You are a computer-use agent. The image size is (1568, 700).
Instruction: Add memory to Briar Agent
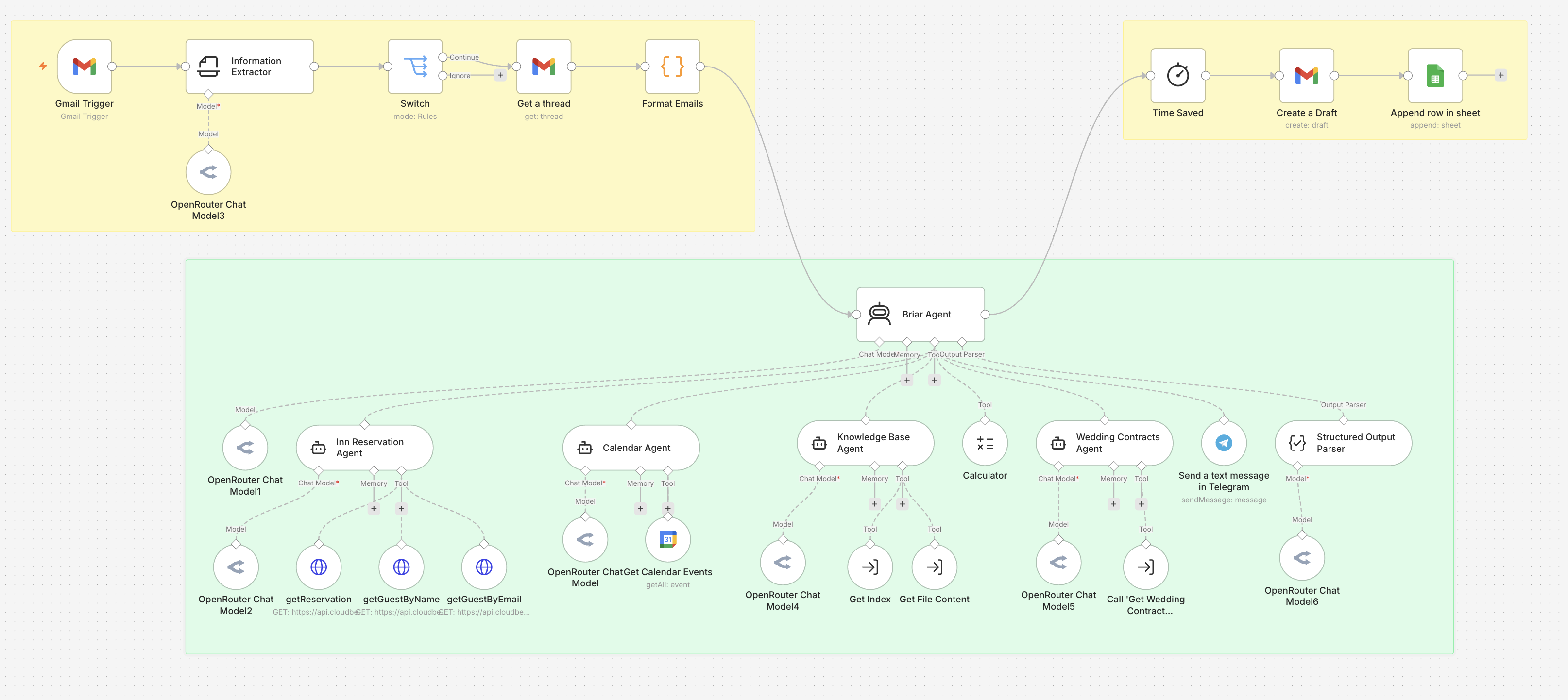906,380
